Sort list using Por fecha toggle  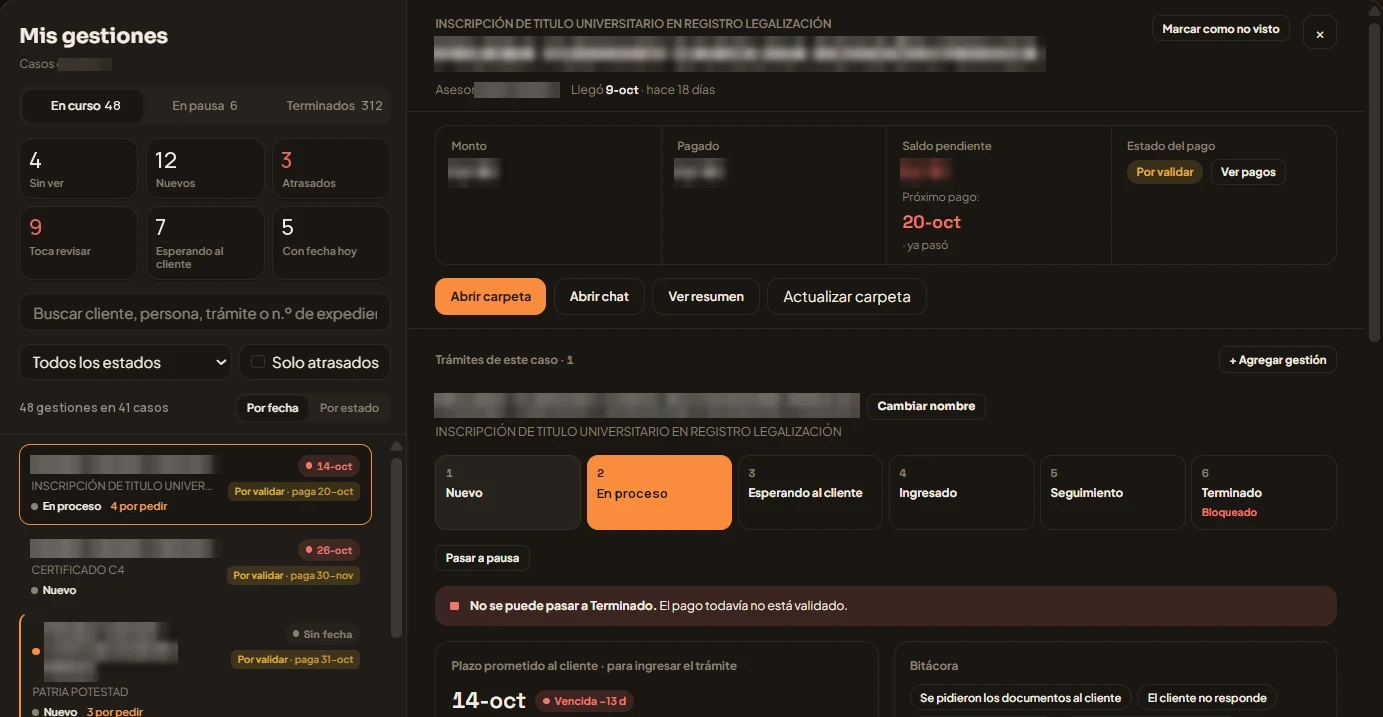tap(272, 408)
